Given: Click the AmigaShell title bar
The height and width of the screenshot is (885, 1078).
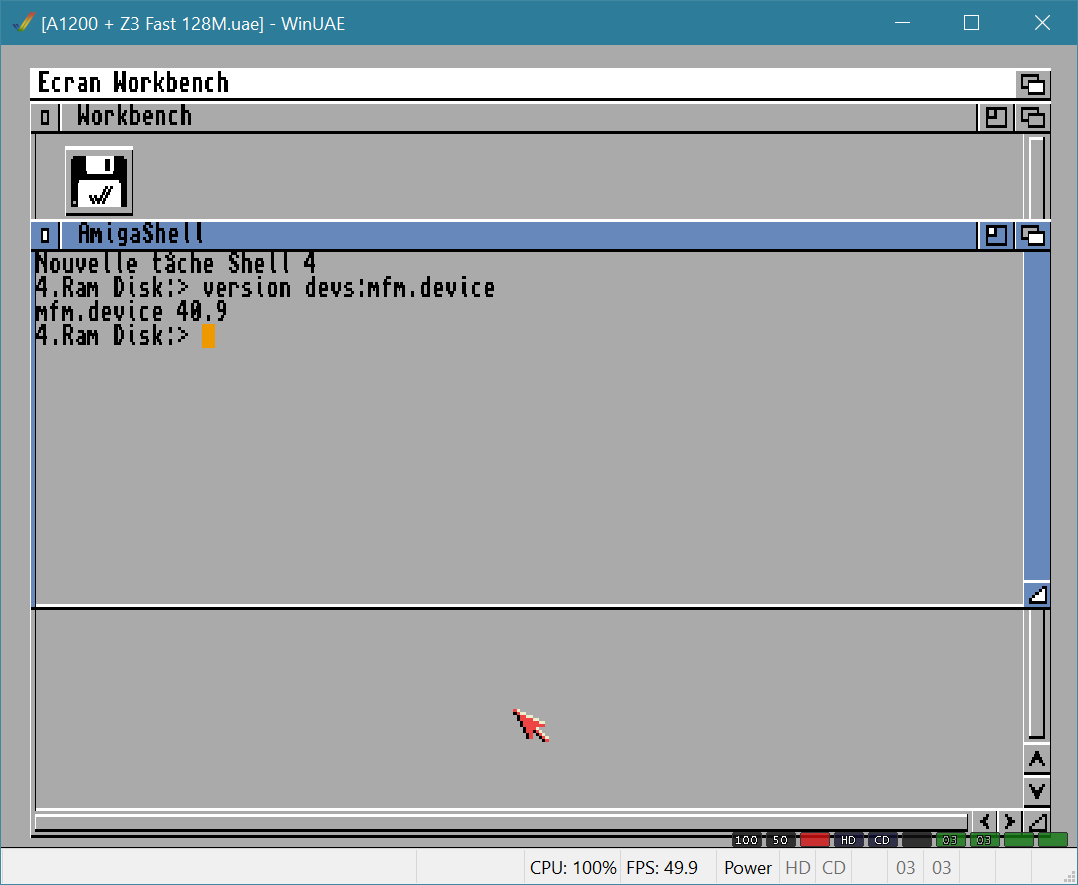Looking at the screenshot, I should pyautogui.click(x=519, y=236).
